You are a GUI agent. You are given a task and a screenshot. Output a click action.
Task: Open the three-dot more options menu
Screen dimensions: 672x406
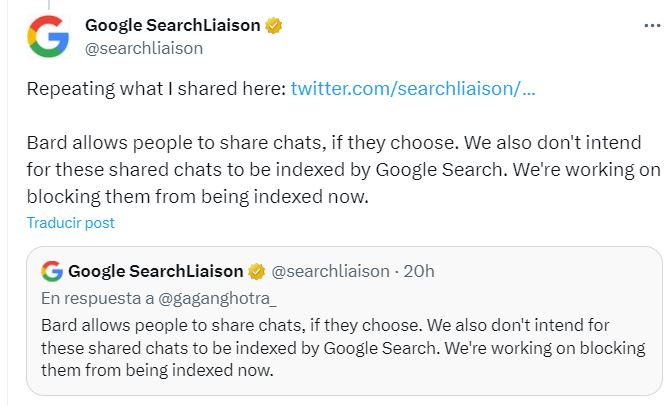point(652,26)
